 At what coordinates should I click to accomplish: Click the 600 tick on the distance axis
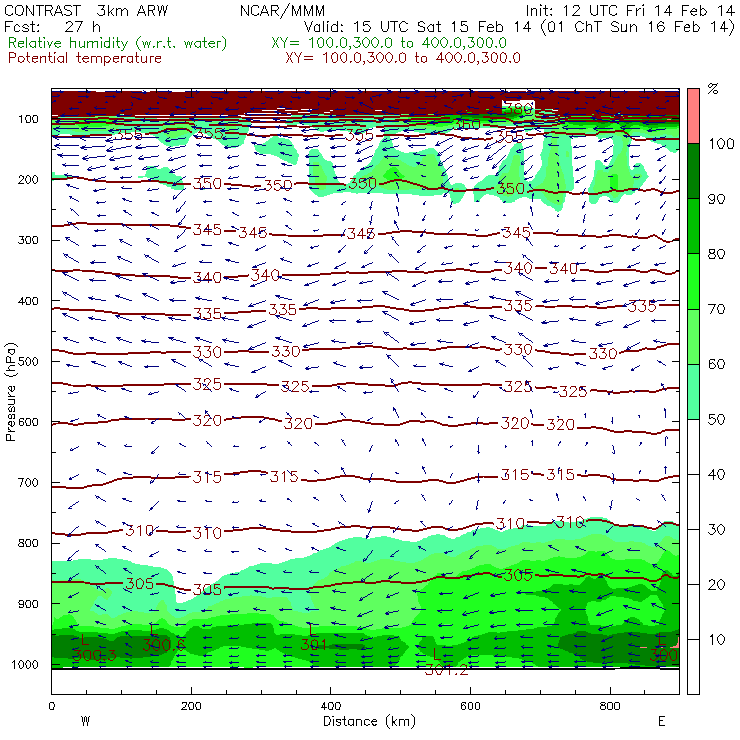click(609, 706)
